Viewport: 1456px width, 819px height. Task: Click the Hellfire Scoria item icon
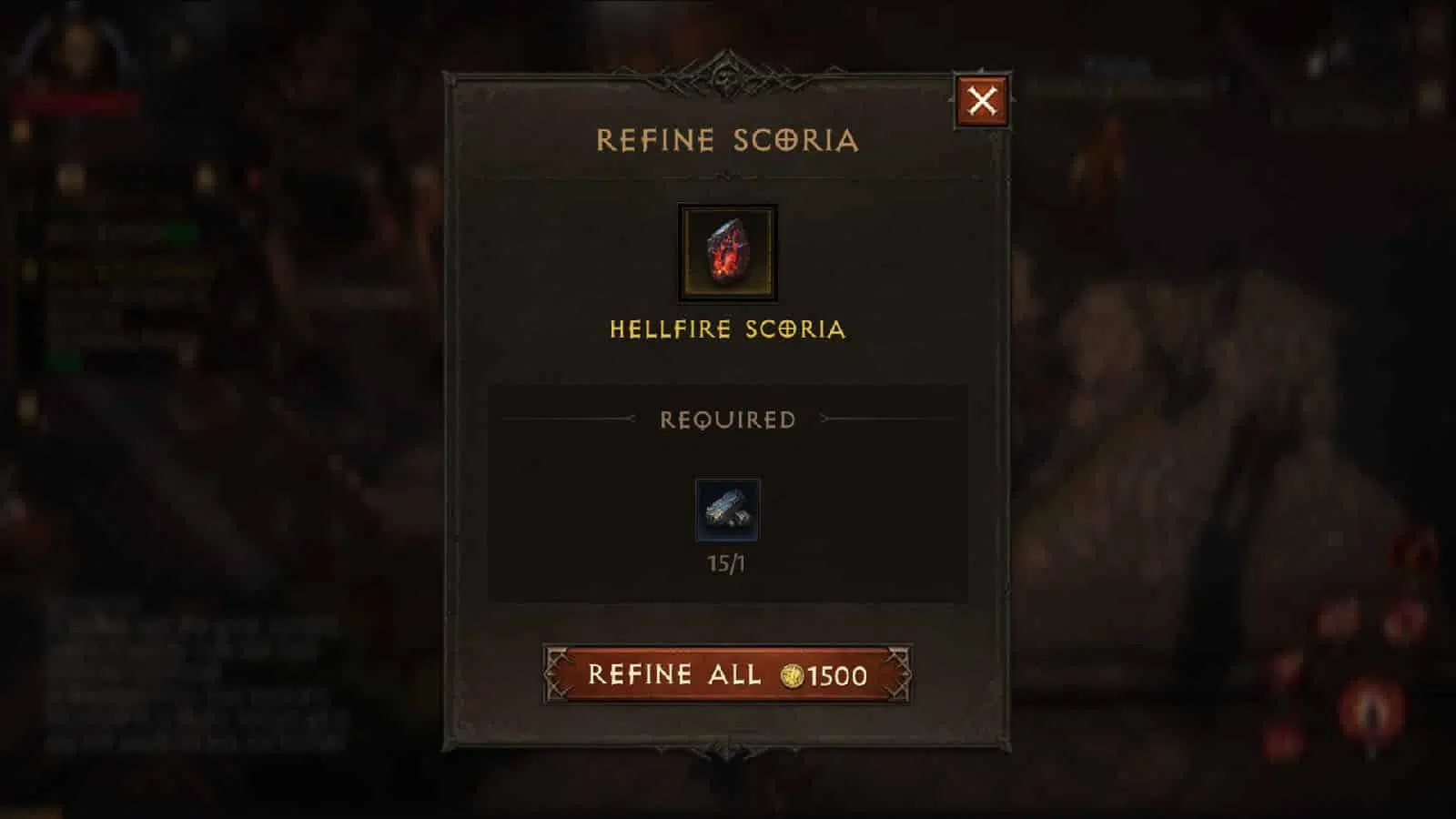727,253
